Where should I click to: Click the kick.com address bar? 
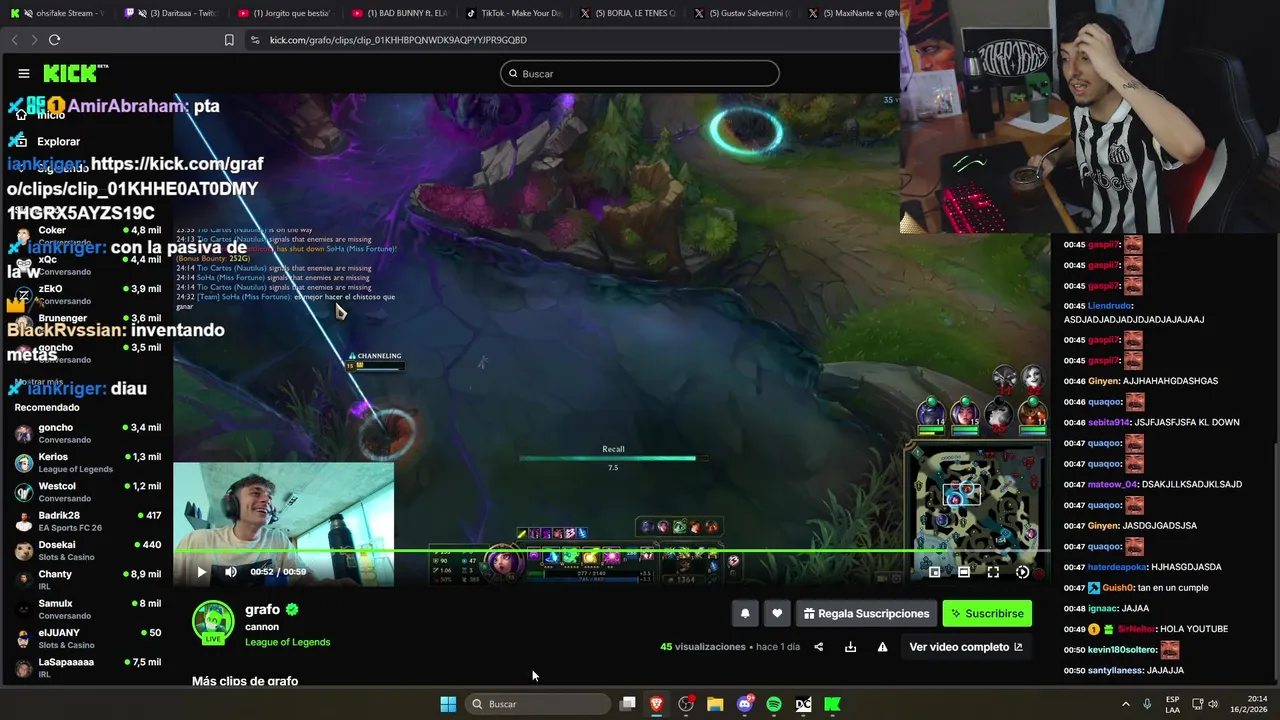pyautogui.click(x=570, y=40)
